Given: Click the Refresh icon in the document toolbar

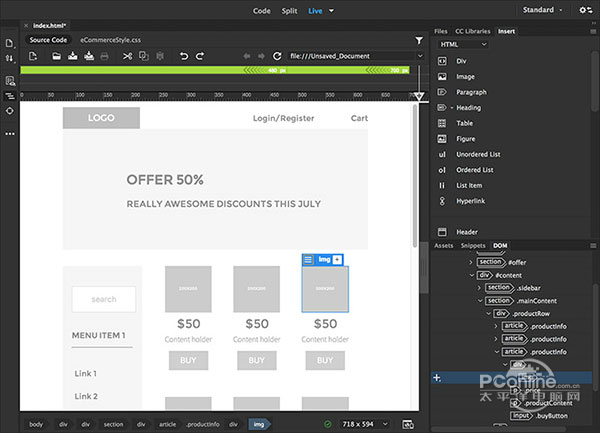Looking at the screenshot, I should coord(275,56).
